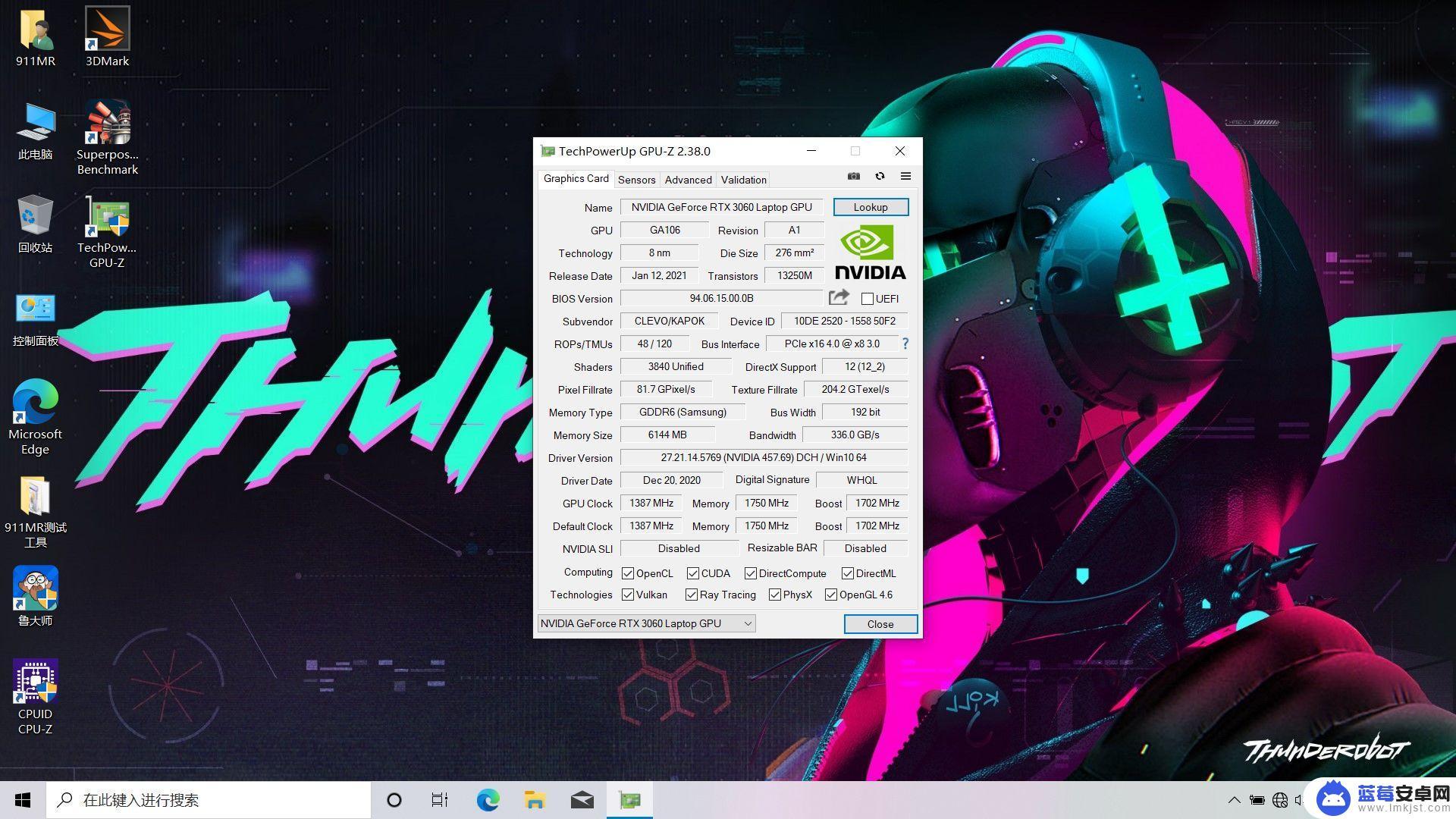The image size is (1456, 819).
Task: Click GPU-Z refresh icon
Action: pos(880,176)
